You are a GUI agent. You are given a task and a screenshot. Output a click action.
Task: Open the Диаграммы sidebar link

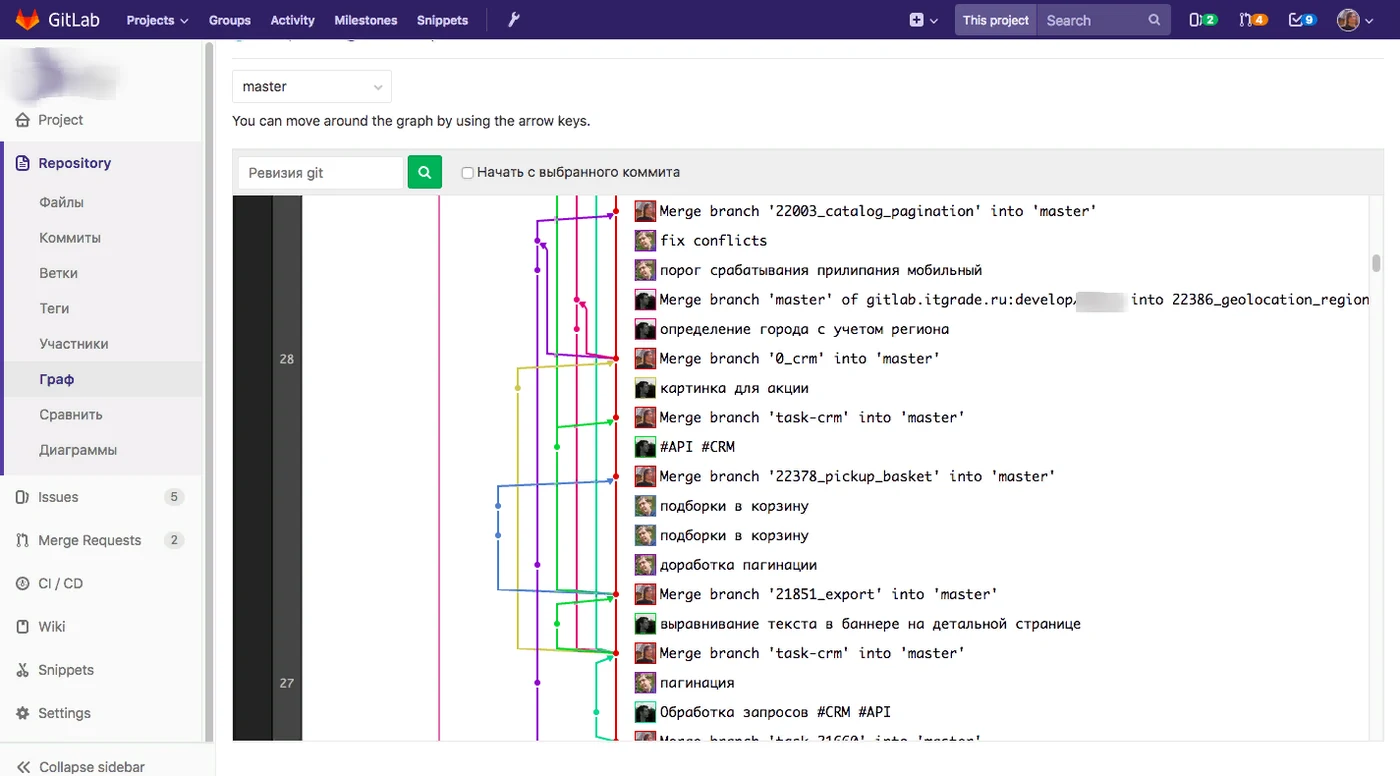point(78,450)
